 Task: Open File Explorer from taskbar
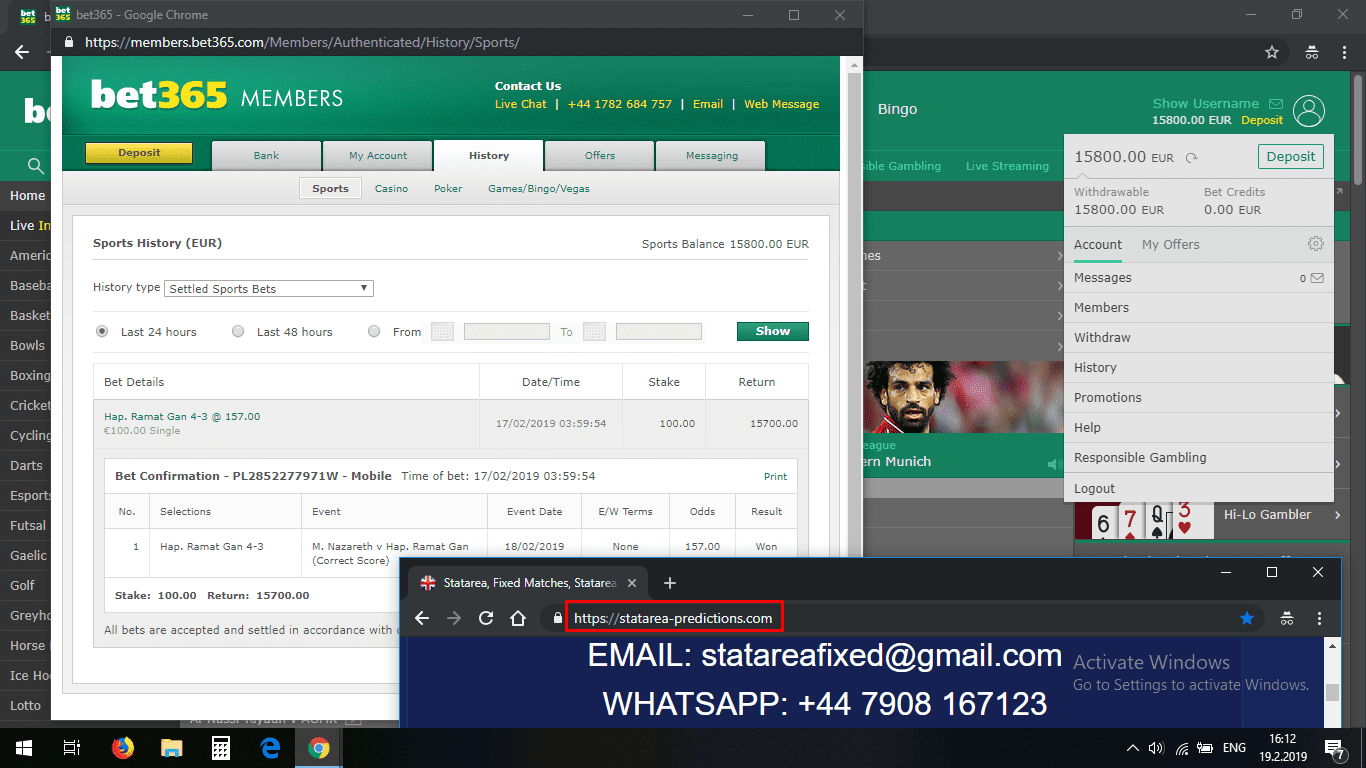point(172,747)
